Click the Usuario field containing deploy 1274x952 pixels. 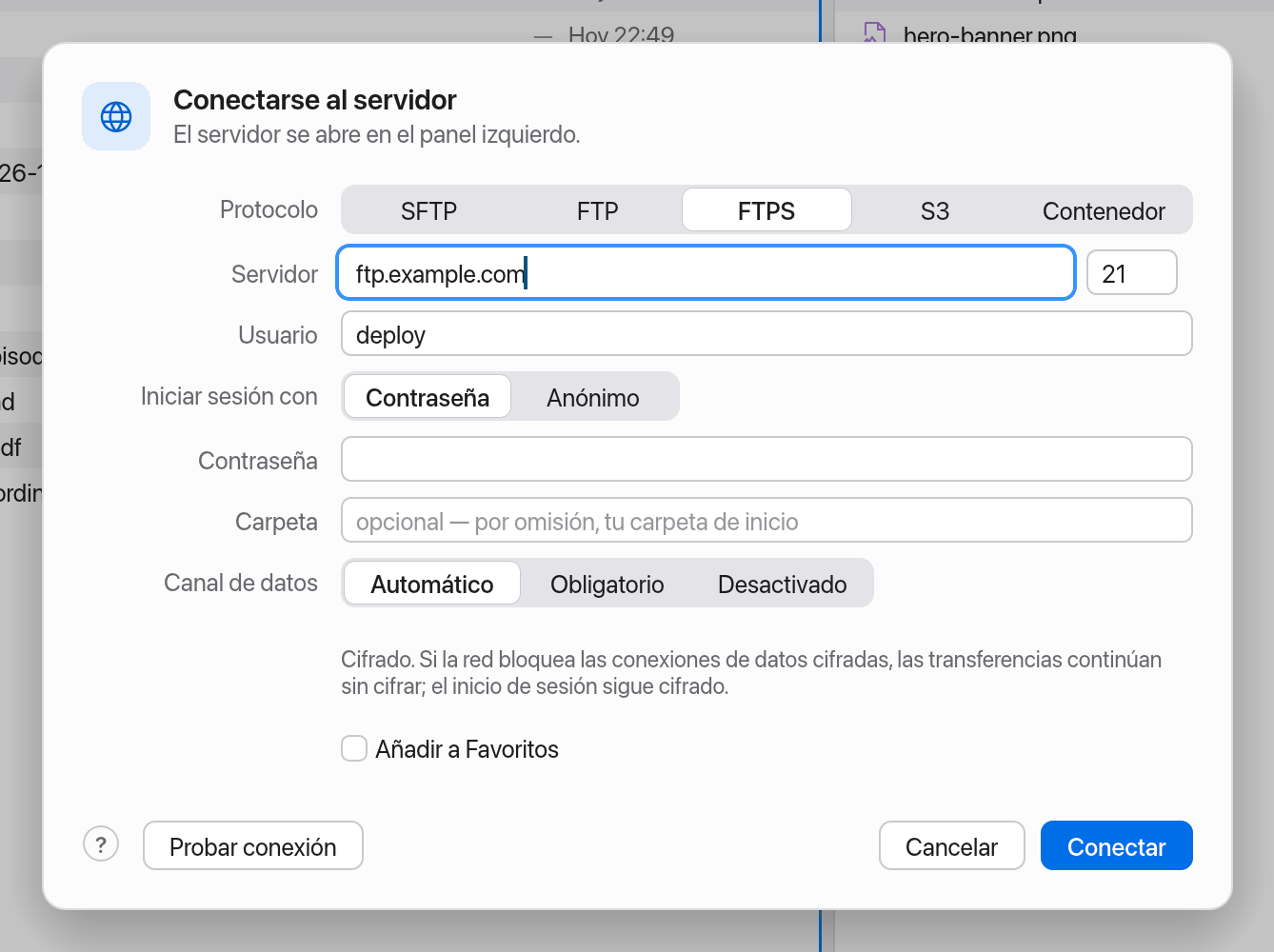click(x=766, y=334)
